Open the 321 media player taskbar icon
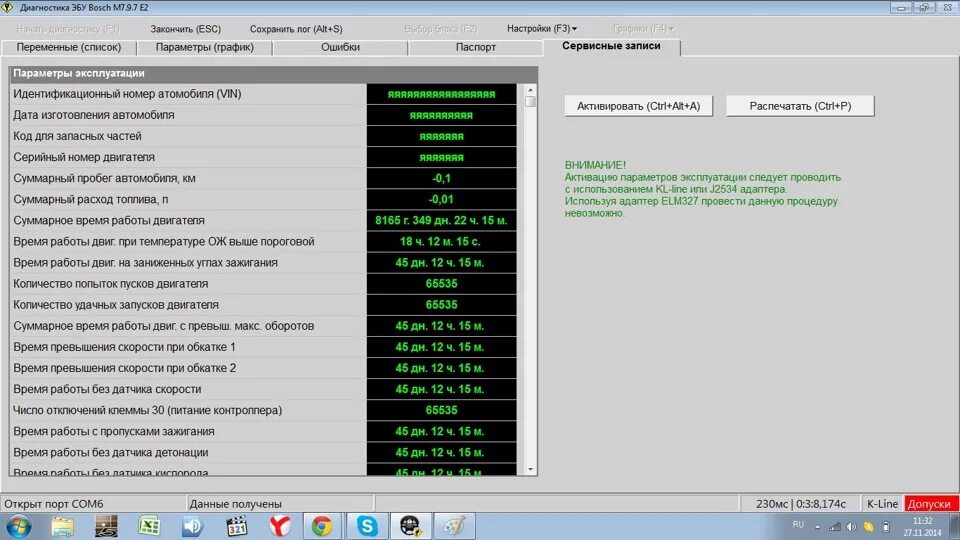 pyautogui.click(x=237, y=527)
